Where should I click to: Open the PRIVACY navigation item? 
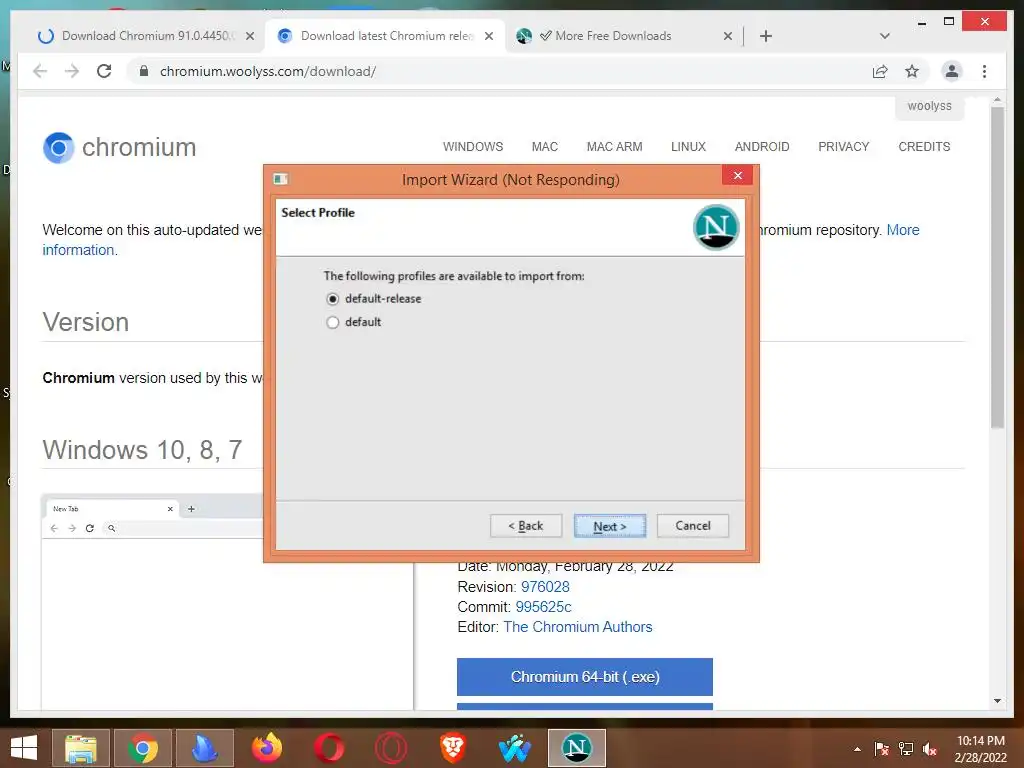pos(844,147)
